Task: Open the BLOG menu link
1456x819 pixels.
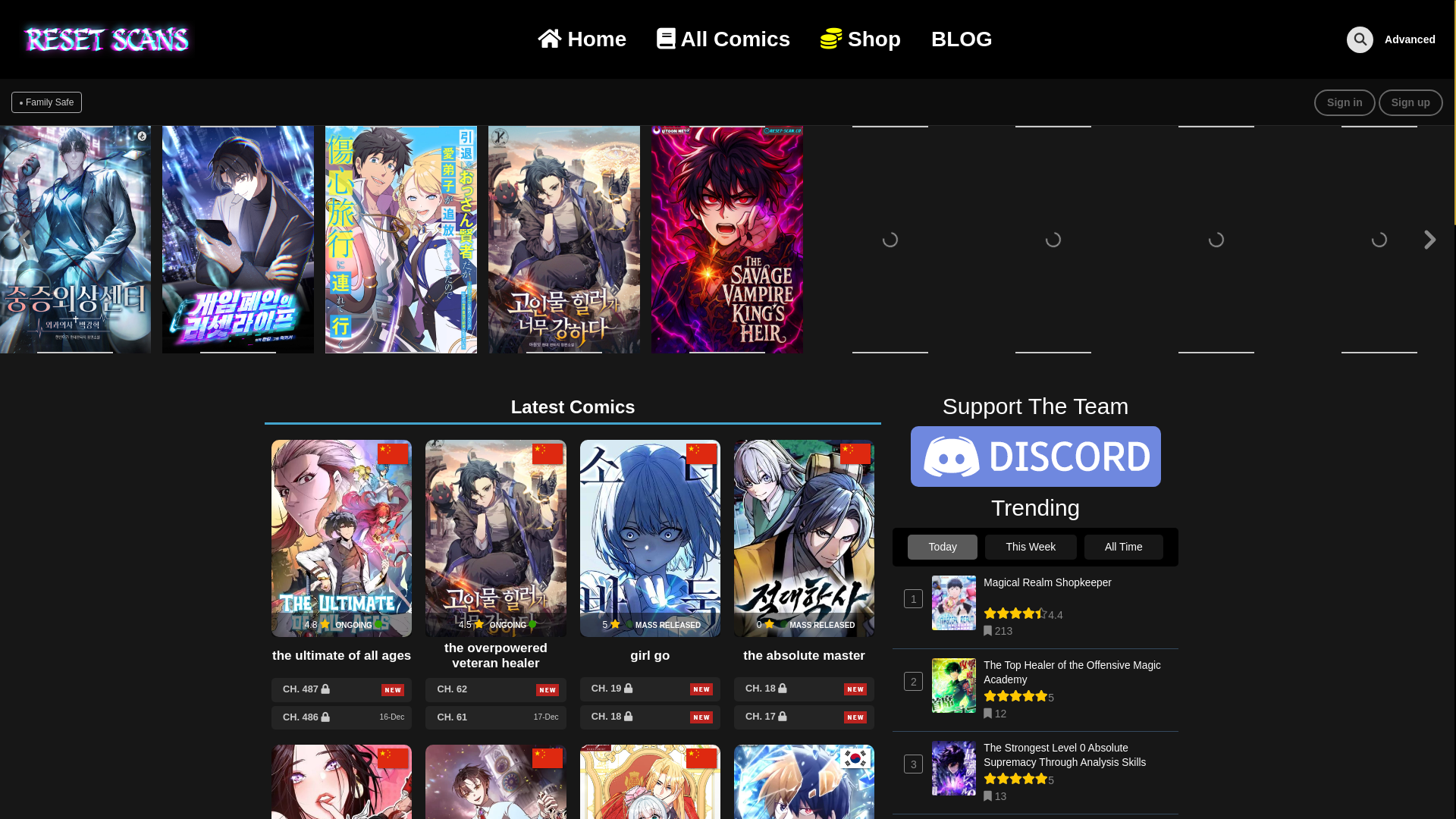Action: point(962,39)
